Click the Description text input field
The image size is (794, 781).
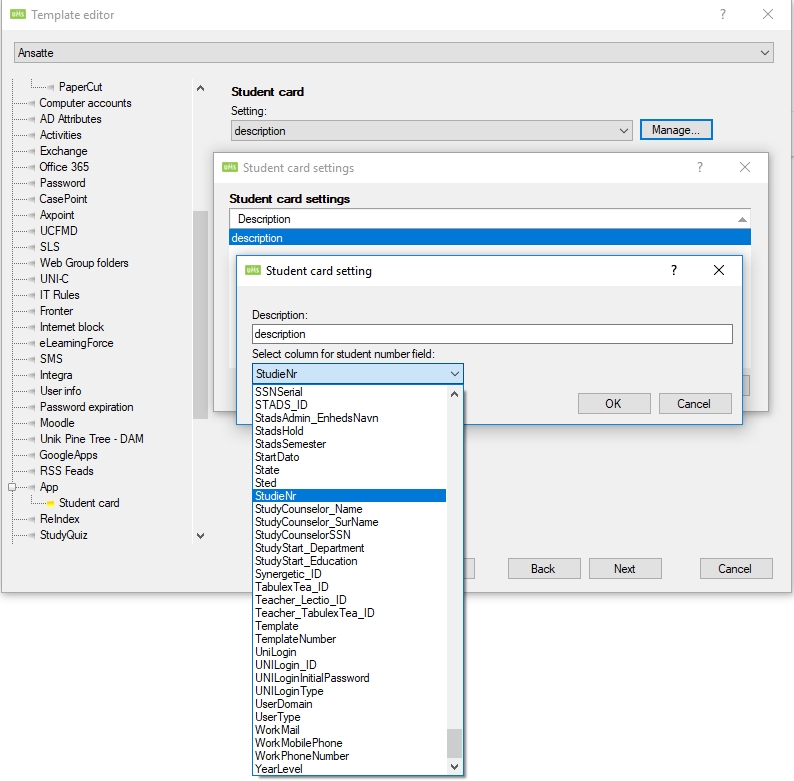coord(491,334)
